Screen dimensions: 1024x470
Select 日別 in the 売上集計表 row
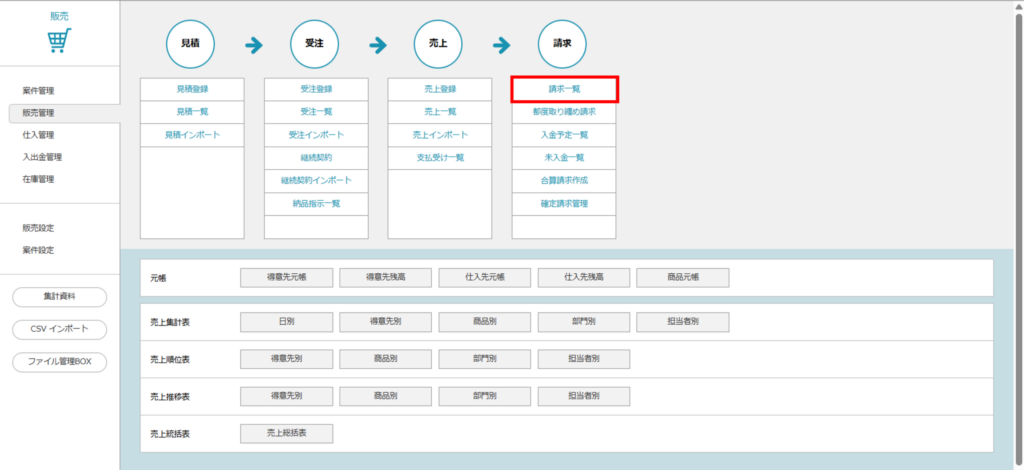286,322
